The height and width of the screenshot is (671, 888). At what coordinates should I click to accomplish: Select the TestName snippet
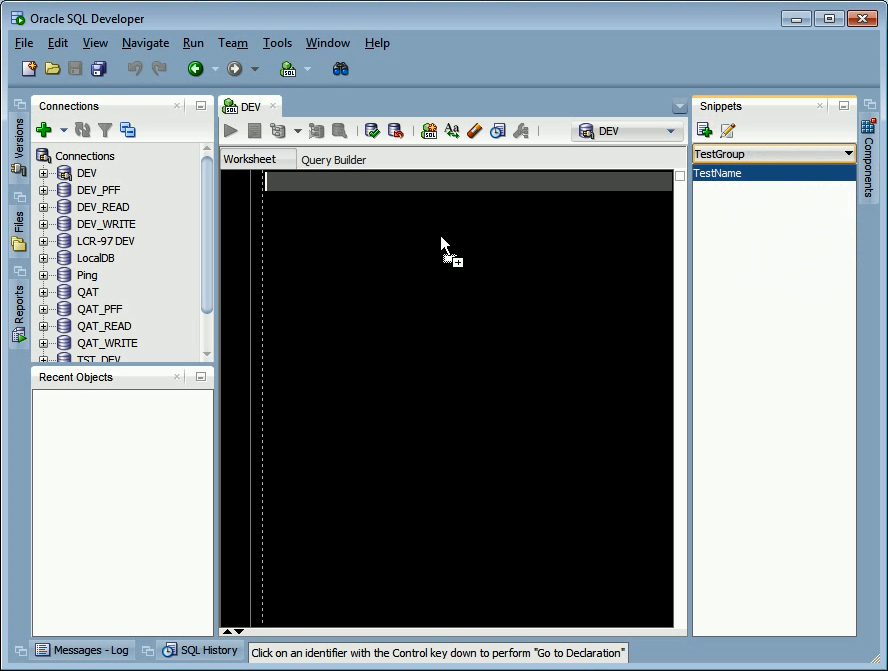click(x=774, y=173)
